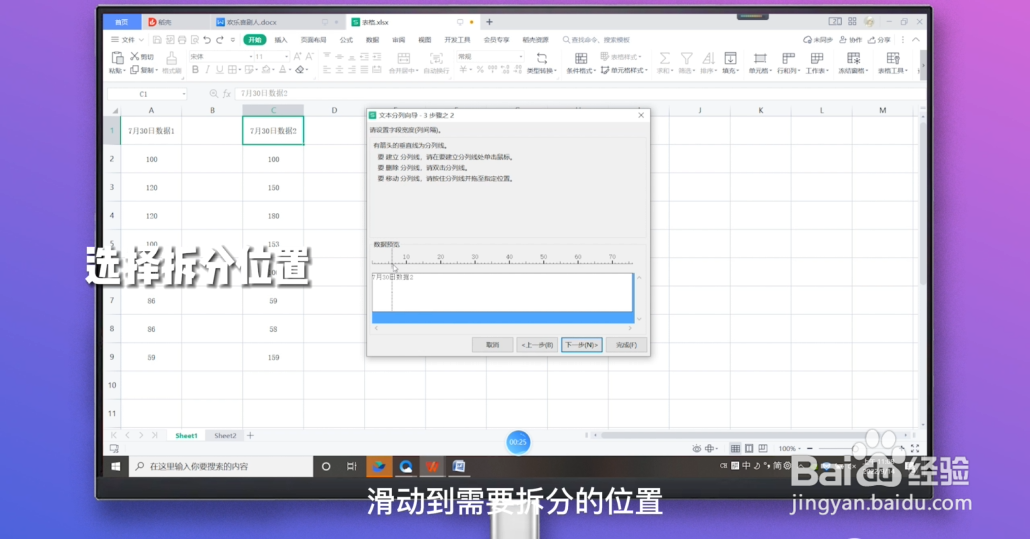
Task: Select the Format Painter (格式刷) brush
Action: (171, 58)
